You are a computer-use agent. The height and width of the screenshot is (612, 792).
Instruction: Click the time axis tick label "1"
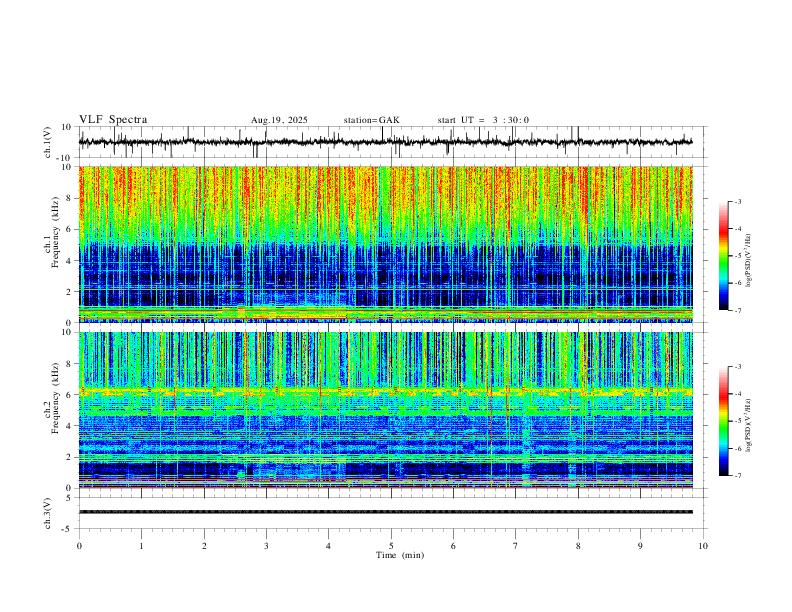pos(141,546)
